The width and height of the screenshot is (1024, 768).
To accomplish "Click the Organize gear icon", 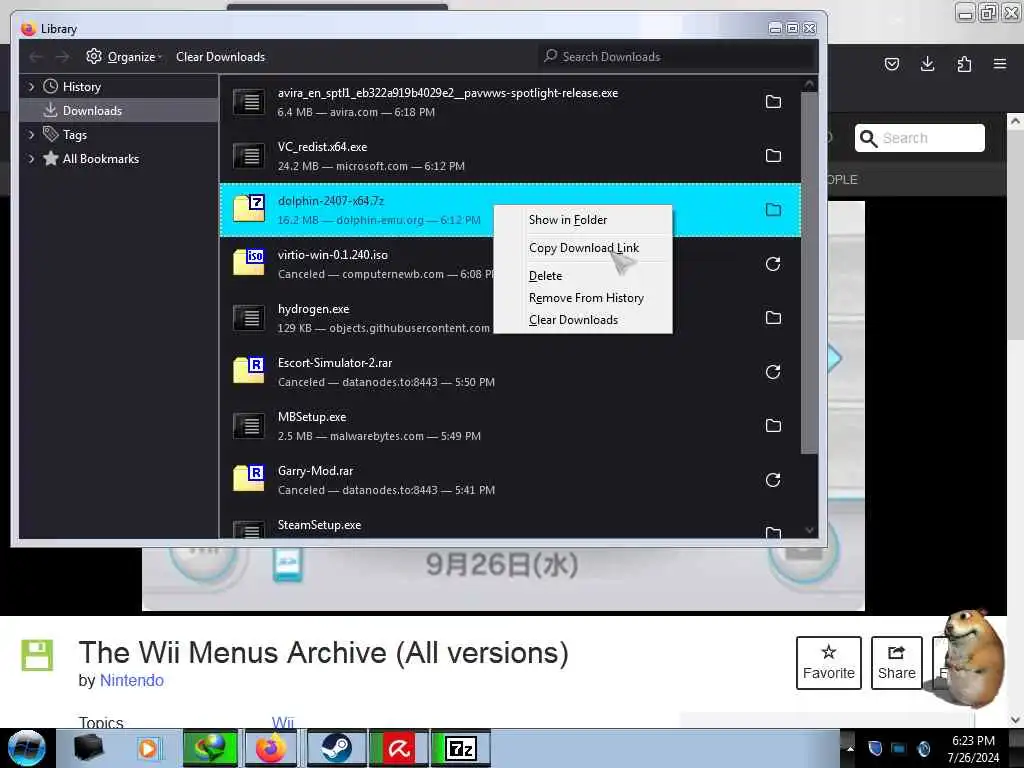I will [94, 56].
